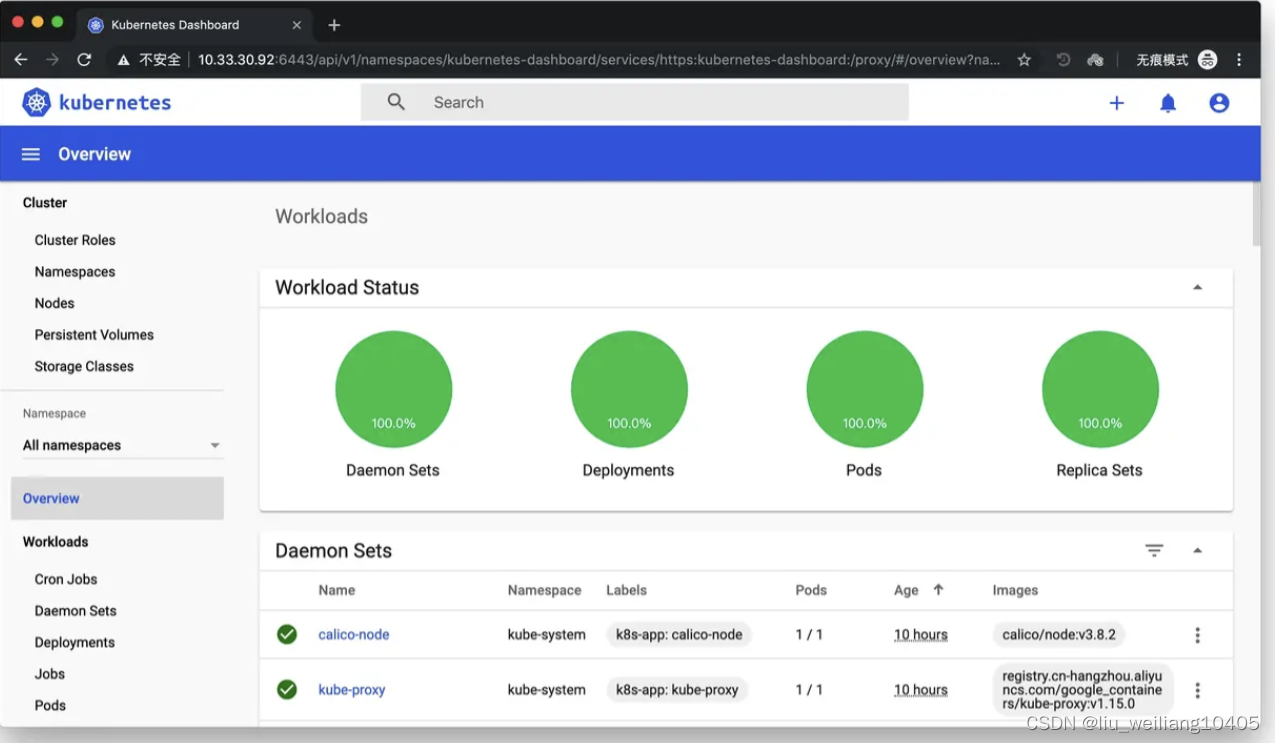Screen dimensions: 1275x743
Task: Go forward in browser
Action: [x=52, y=60]
